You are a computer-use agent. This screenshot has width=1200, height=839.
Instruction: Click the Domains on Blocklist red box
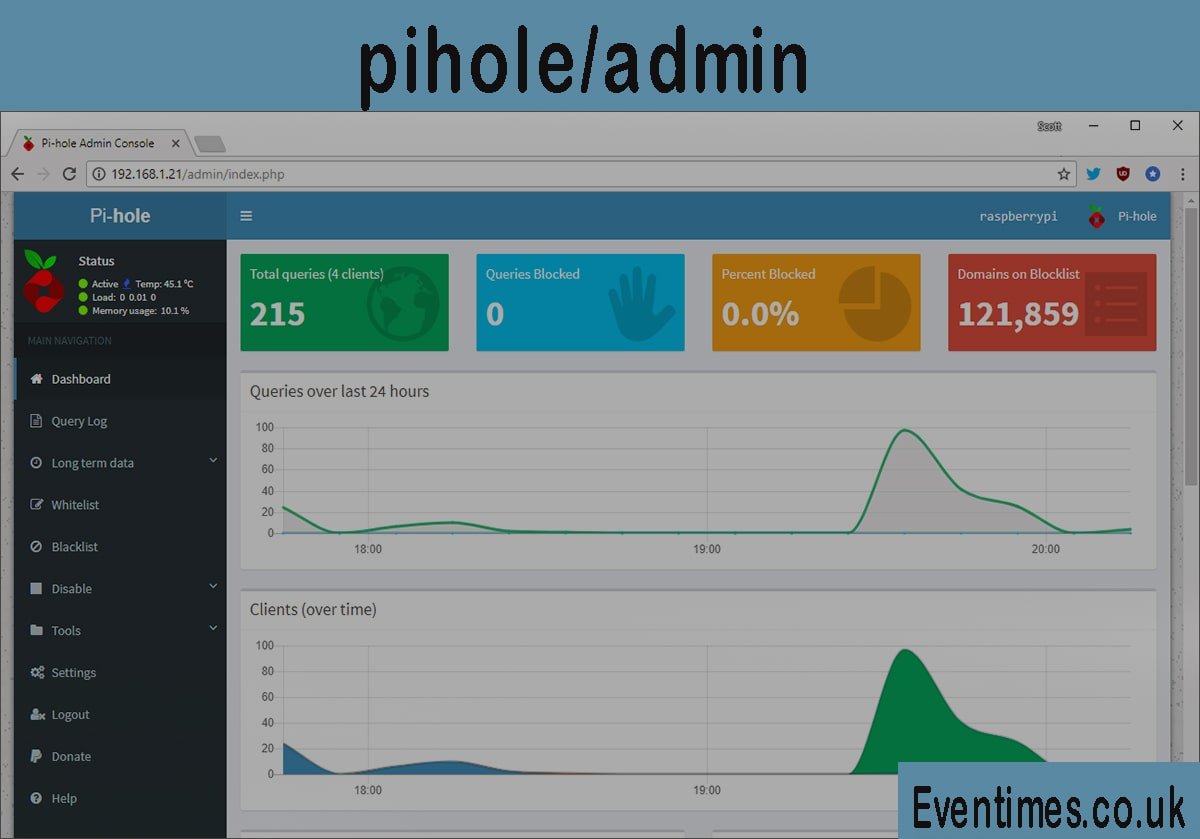tap(1052, 302)
